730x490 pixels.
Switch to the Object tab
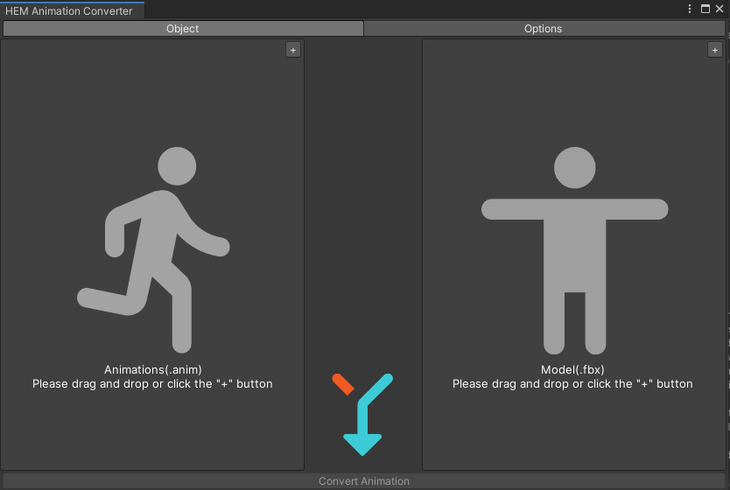[182, 29]
